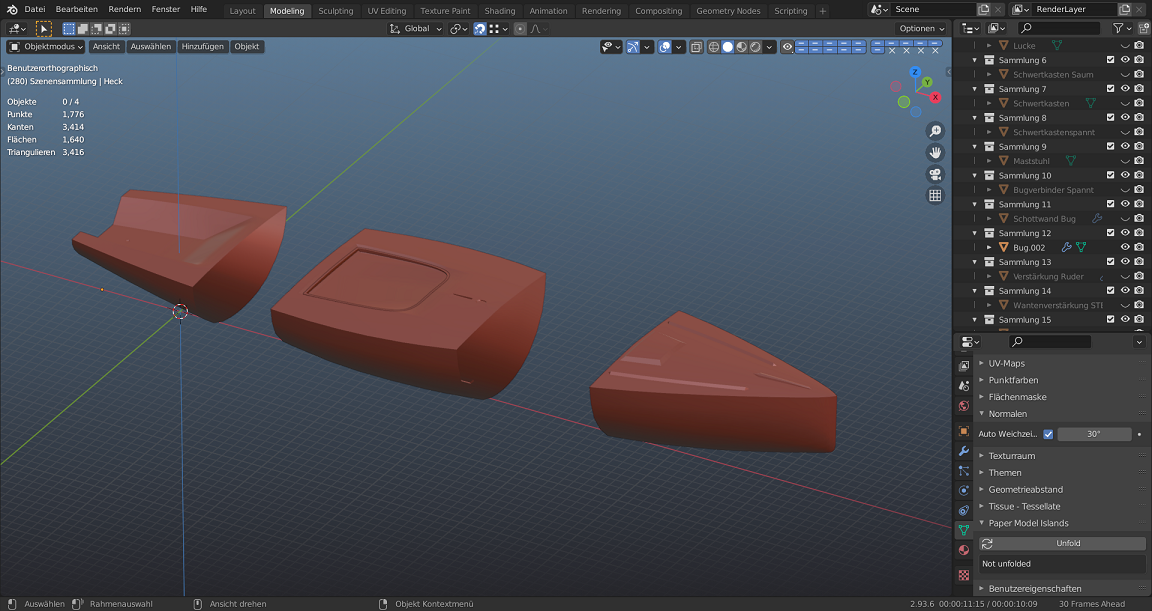Switch to material preview shading
The image size is (1152, 611).
pos(741,47)
